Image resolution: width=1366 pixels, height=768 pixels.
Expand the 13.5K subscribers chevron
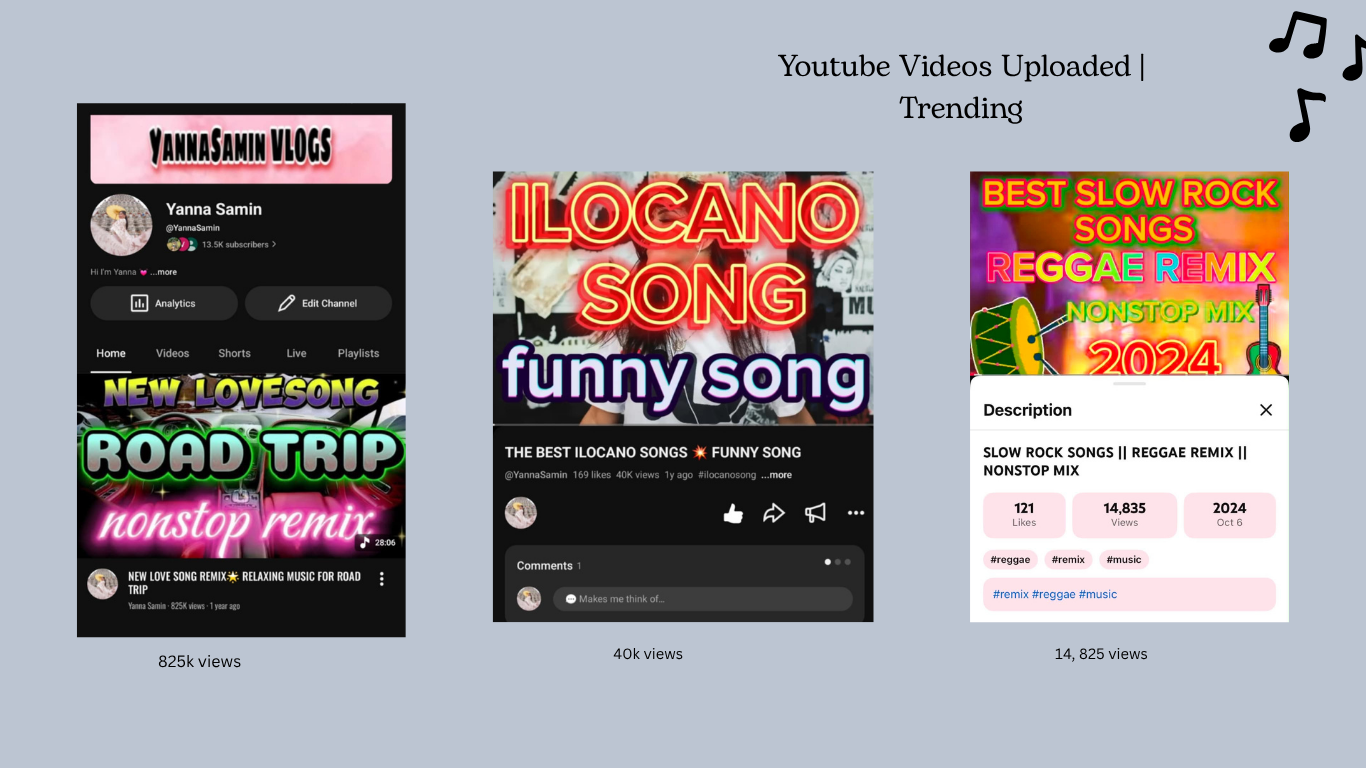[274, 244]
